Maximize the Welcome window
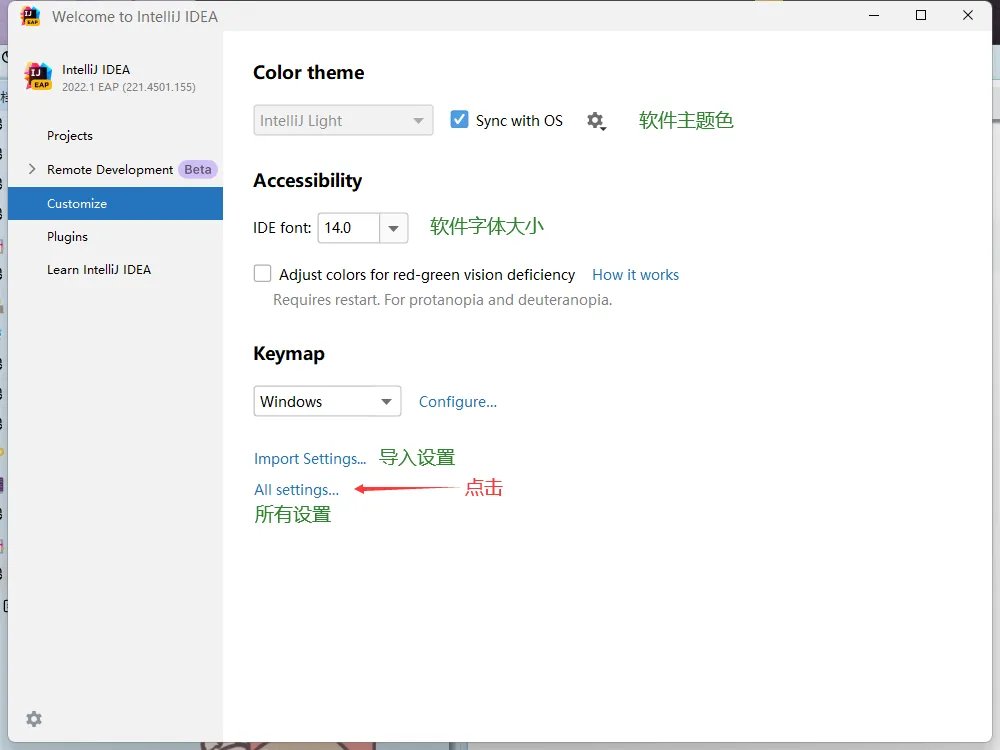The width and height of the screenshot is (1000, 750). [x=921, y=15]
